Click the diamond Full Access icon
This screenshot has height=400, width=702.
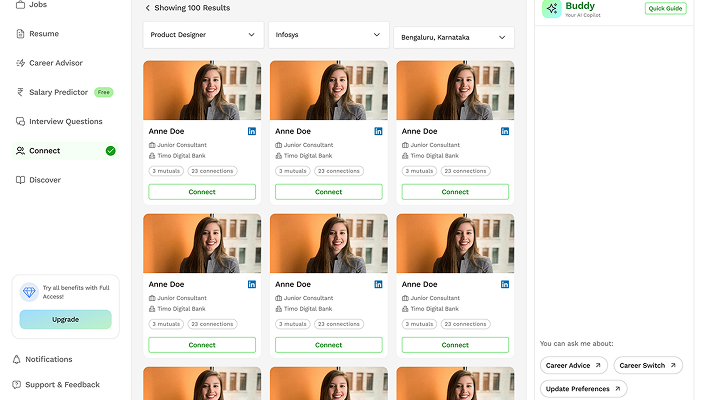pos(29,292)
